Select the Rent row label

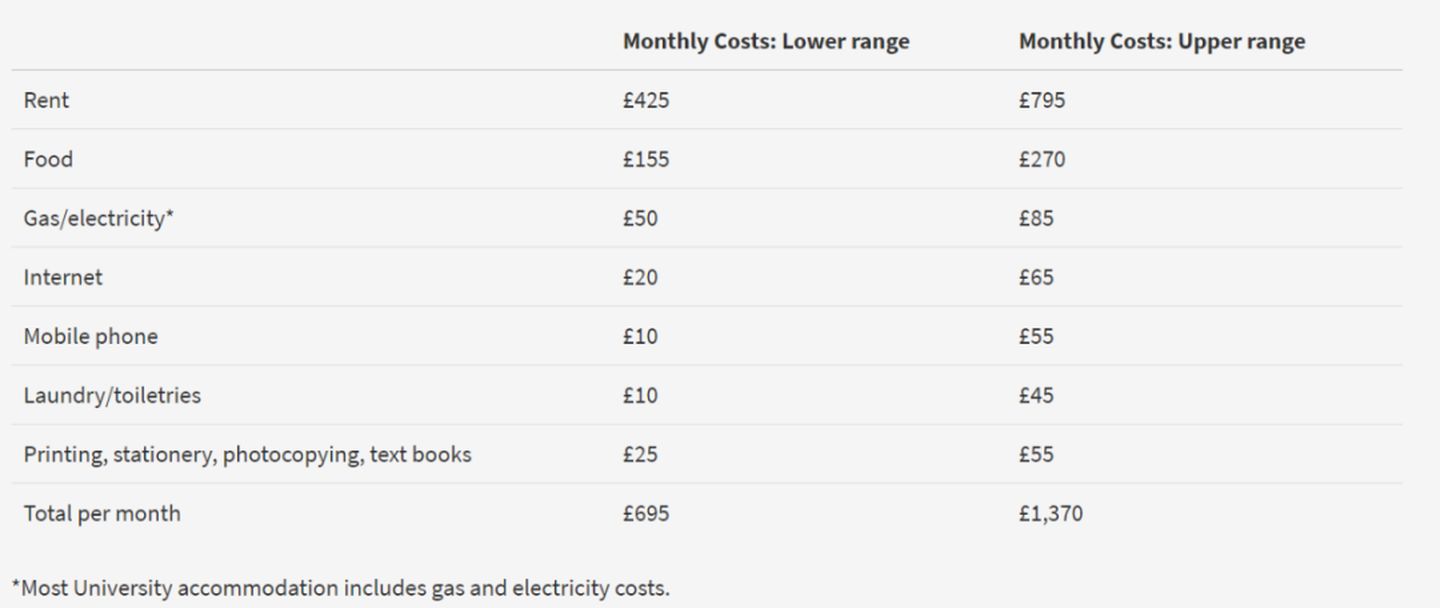click(x=47, y=100)
